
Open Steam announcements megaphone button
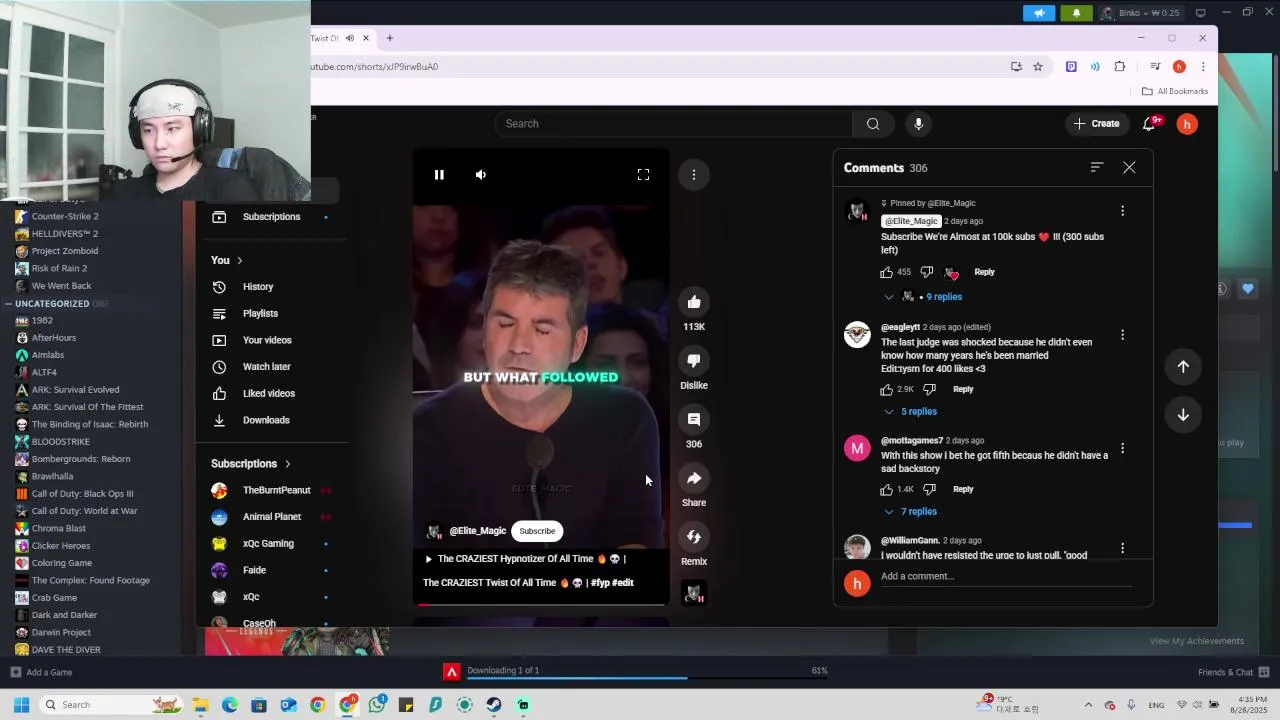pos(1039,13)
